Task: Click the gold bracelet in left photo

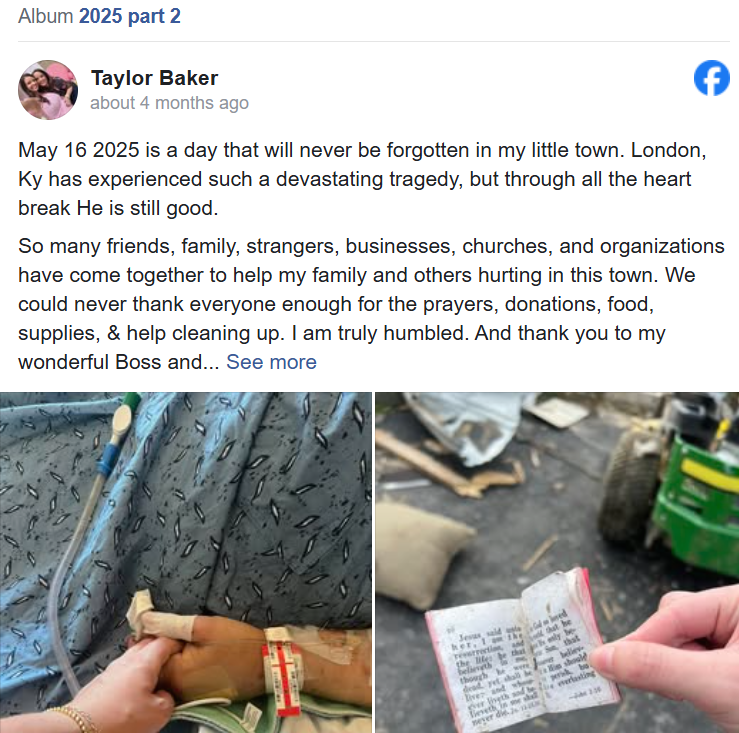Action: click(x=73, y=718)
